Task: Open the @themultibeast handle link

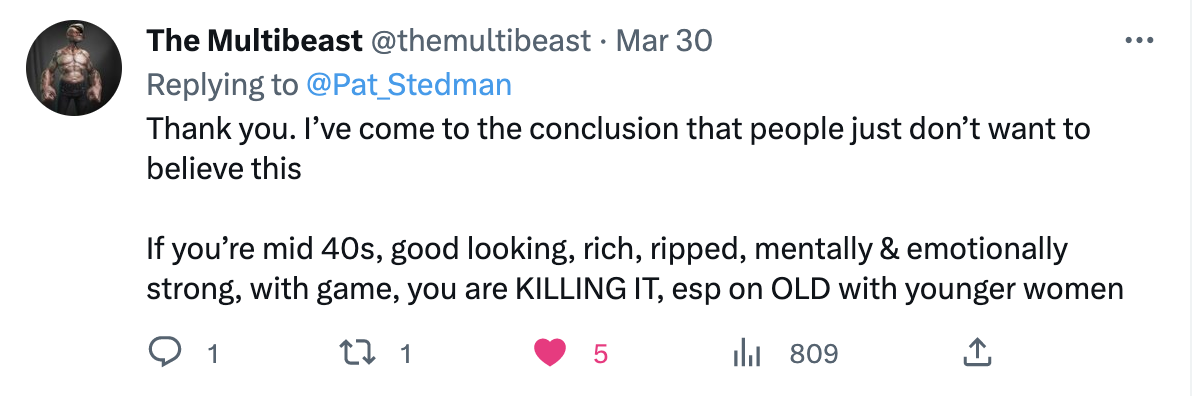Action: click(x=480, y=40)
